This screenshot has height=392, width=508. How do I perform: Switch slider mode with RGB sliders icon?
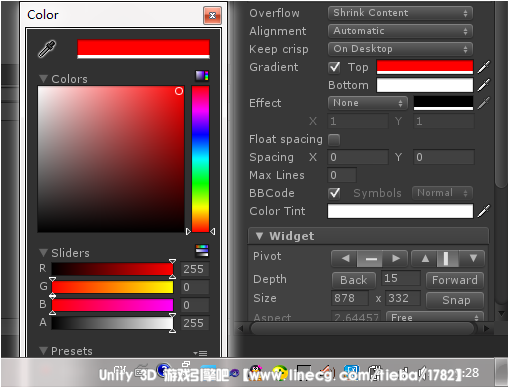coord(202,251)
